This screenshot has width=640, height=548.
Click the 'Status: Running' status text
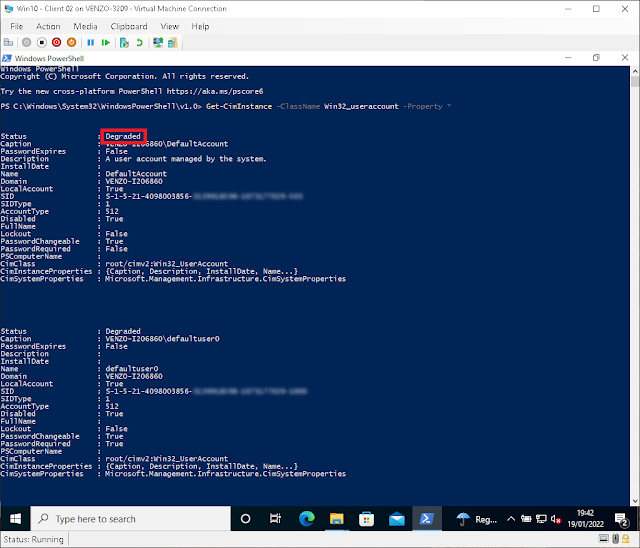[33, 539]
